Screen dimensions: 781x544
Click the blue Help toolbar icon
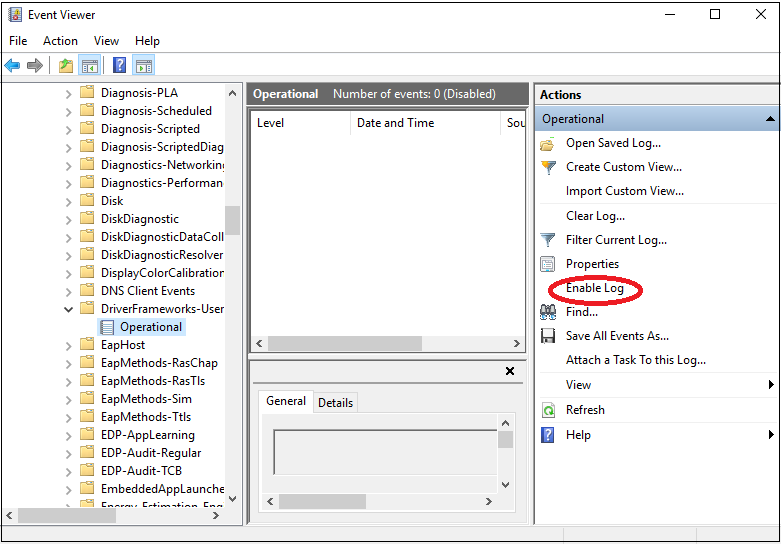119,66
